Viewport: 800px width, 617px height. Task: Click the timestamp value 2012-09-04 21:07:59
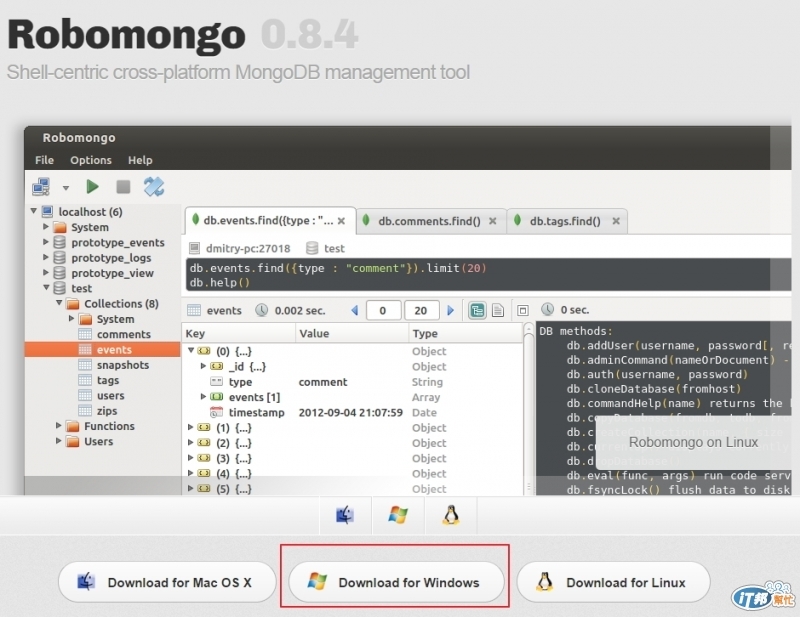click(351, 412)
